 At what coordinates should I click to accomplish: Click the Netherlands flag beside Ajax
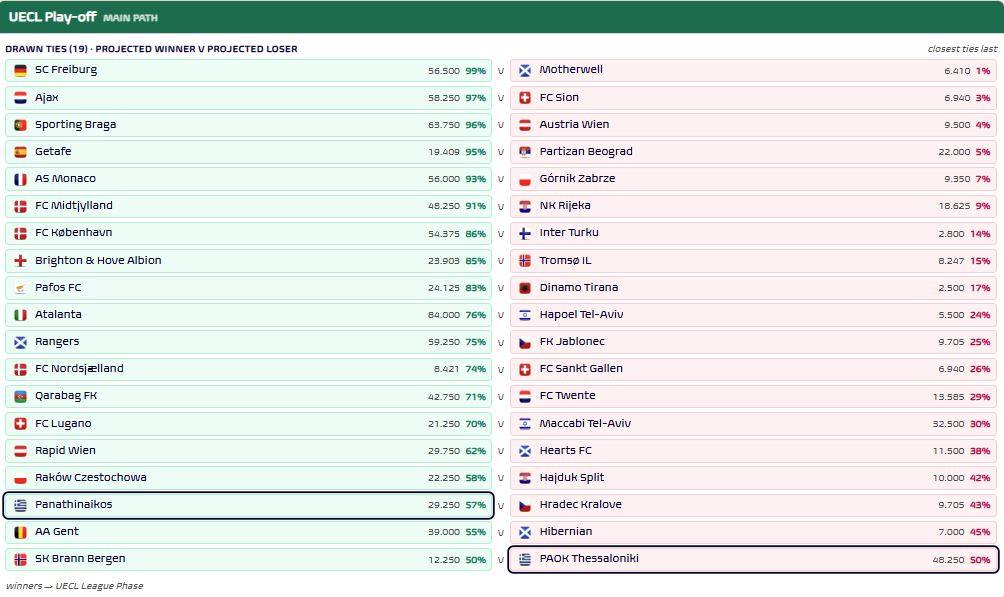(x=20, y=97)
